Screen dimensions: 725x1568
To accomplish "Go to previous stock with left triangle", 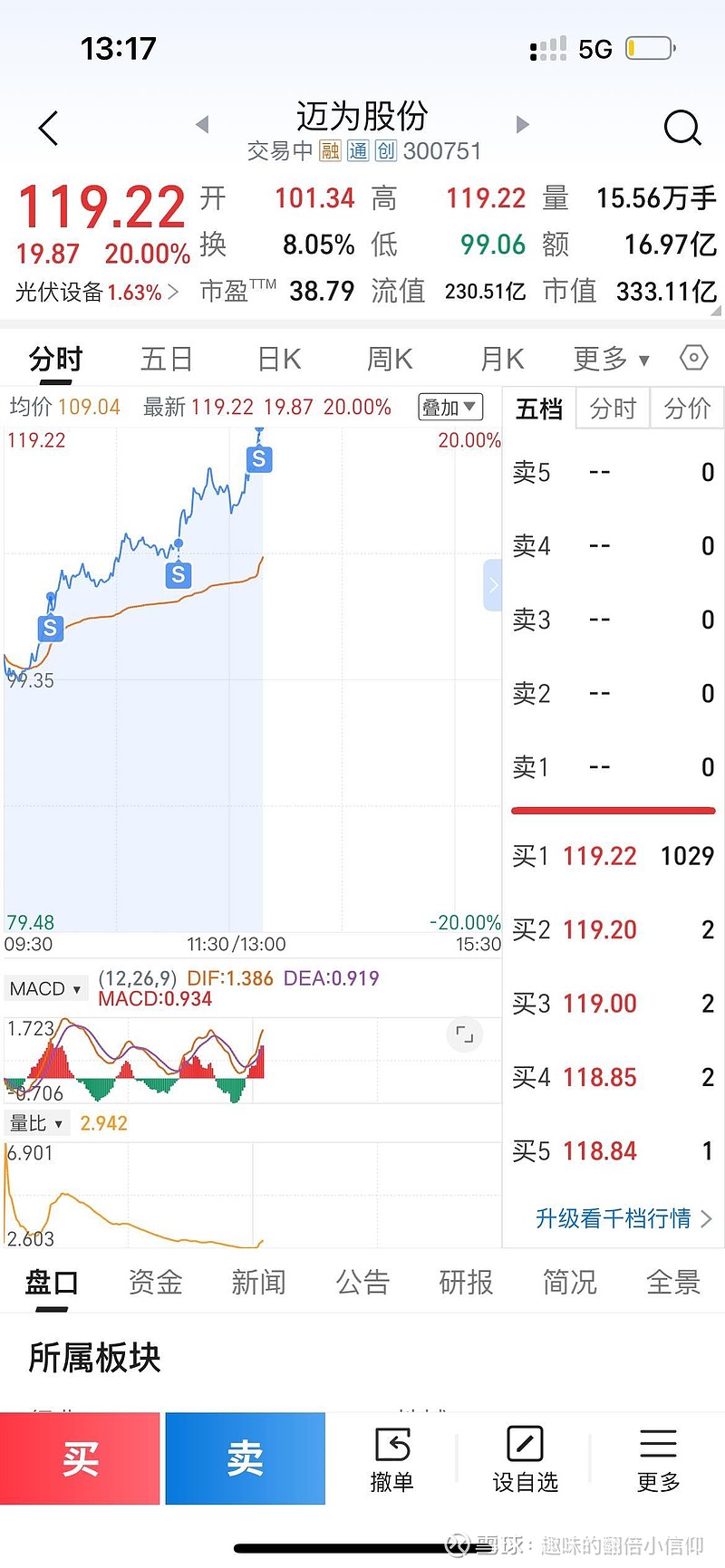I will [x=202, y=124].
